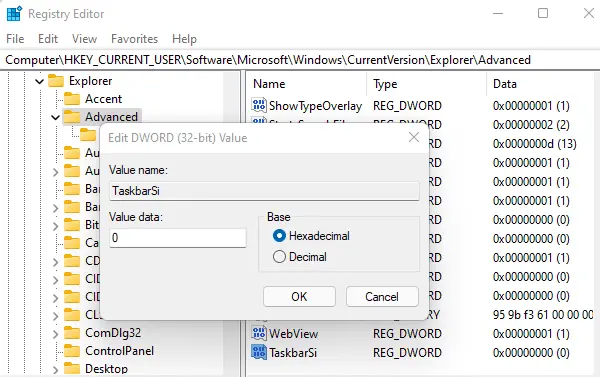This screenshot has height=377, width=600.
Task: Expand the CD folder node
Action: 55,262
